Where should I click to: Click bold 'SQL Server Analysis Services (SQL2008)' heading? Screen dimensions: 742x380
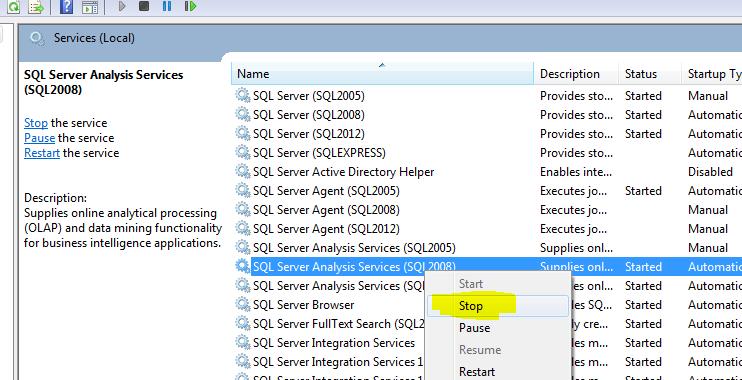click(104, 82)
